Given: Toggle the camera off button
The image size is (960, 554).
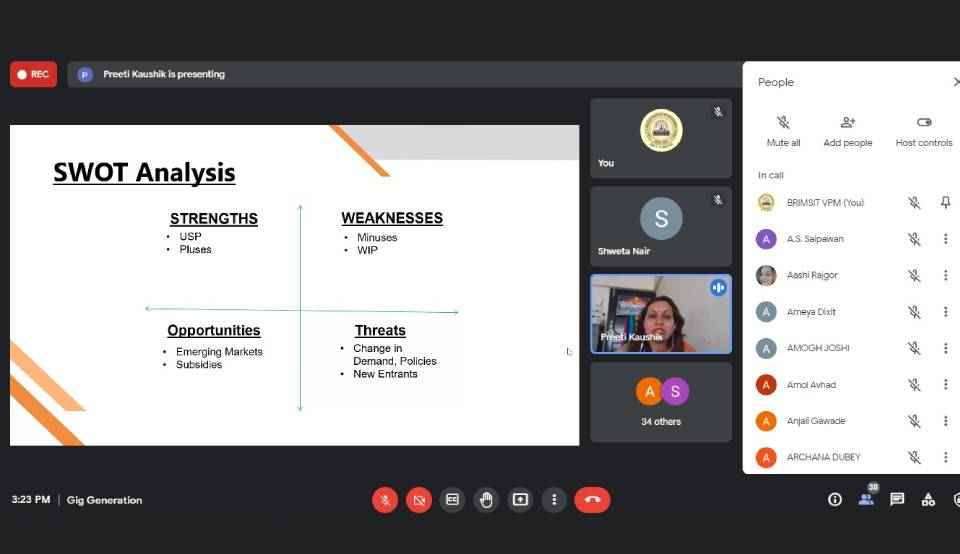Looking at the screenshot, I should point(419,500).
